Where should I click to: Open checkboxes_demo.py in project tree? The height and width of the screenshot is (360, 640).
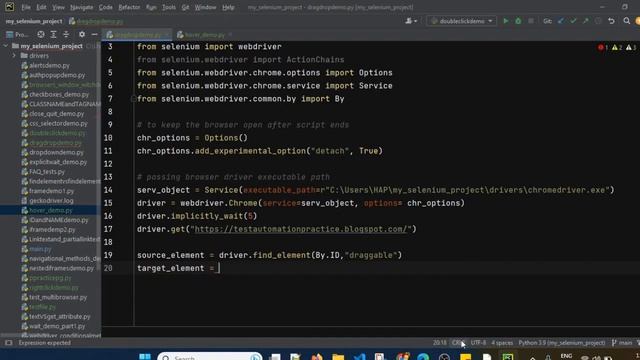[59, 94]
